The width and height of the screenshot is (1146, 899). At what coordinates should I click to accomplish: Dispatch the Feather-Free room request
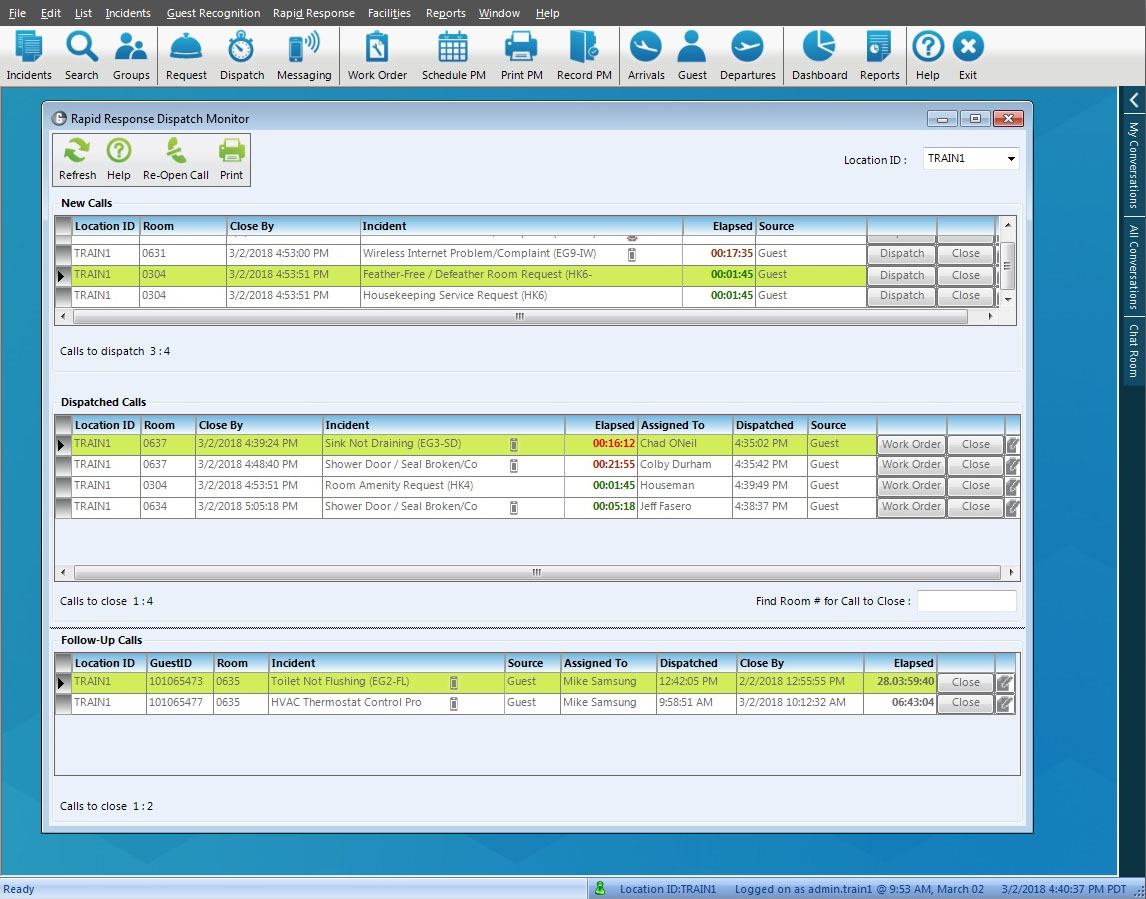pos(902,275)
